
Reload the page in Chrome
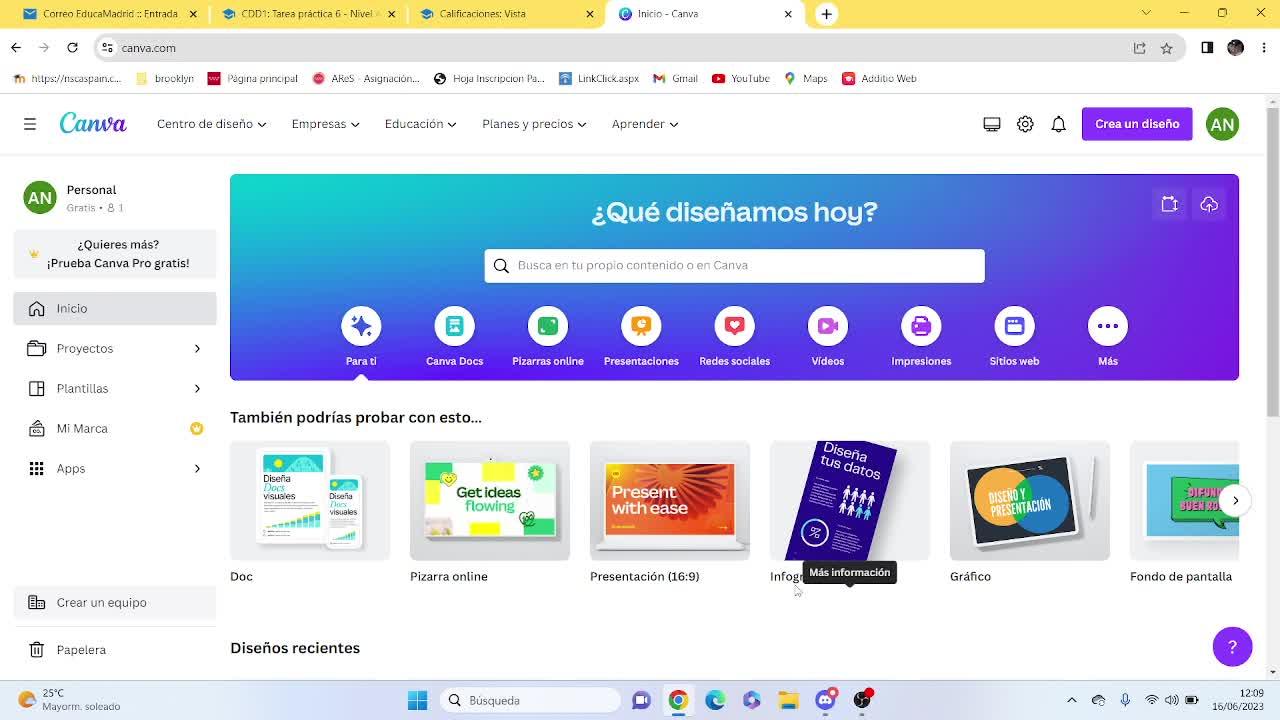coord(72,47)
